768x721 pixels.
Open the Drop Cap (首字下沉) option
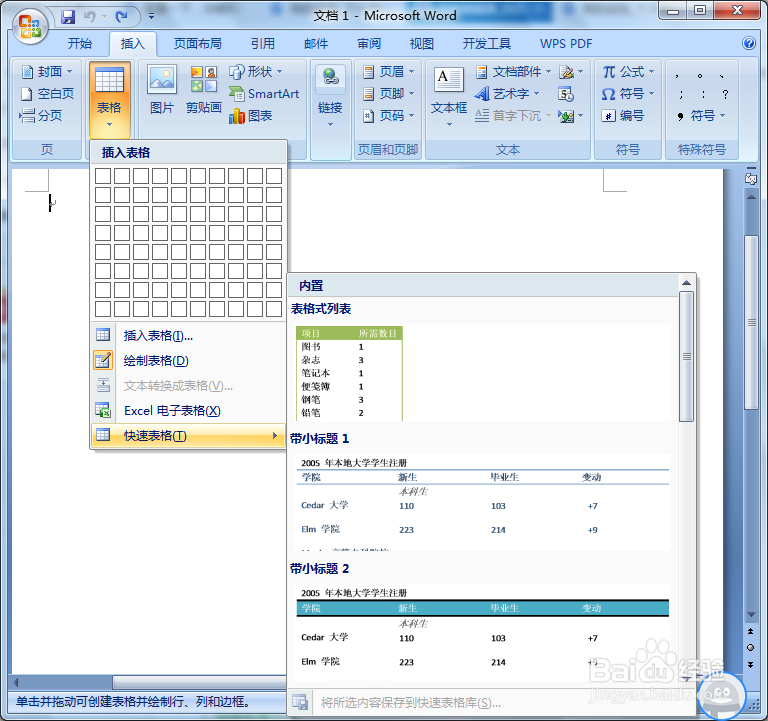(512, 116)
